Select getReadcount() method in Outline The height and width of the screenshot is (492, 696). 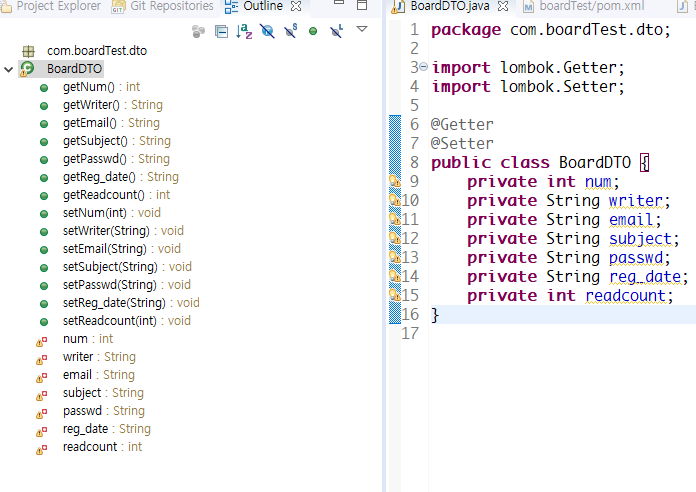(x=116, y=195)
